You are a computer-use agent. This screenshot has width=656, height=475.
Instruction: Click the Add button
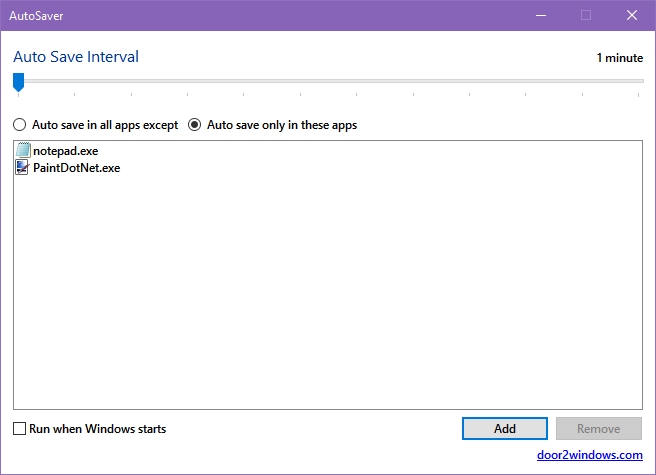pos(505,429)
